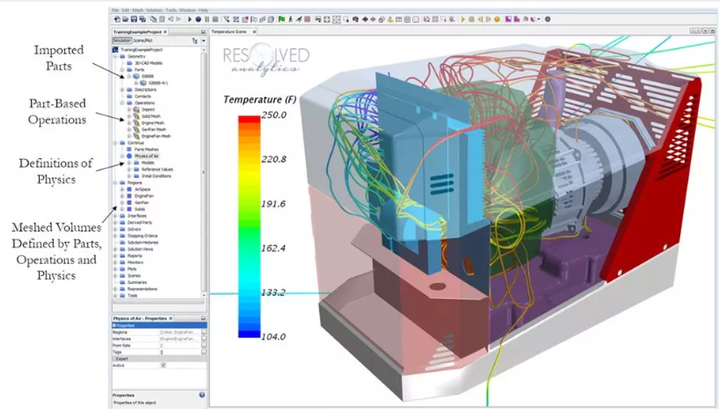Image resolution: width=720 pixels, height=410 pixels.
Task: Click the blue help question-mark icon
Action: [x=202, y=395]
